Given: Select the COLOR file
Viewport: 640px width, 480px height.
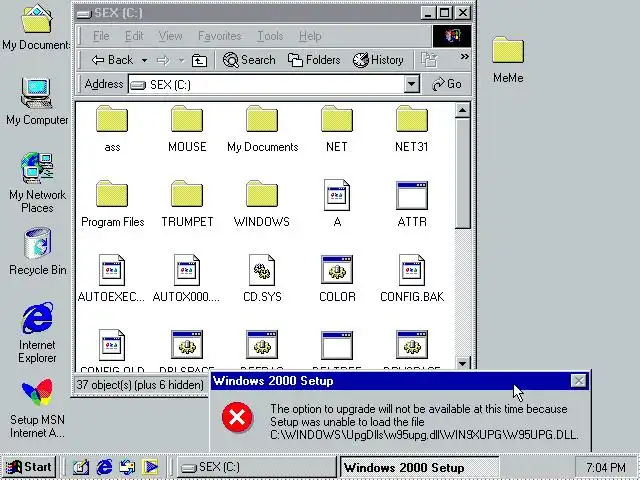Looking at the screenshot, I should tap(337, 278).
